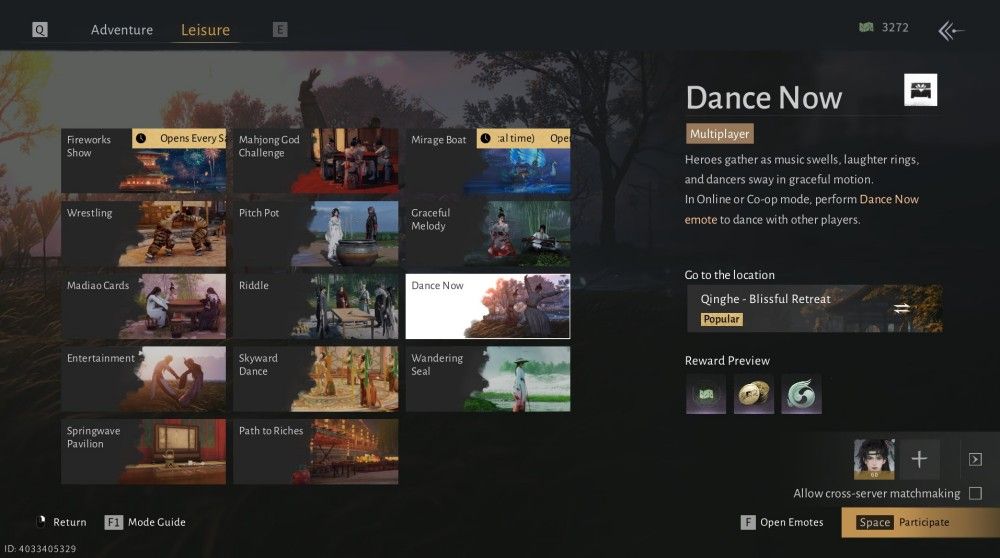Click the Opens Every schedule banner
The height and width of the screenshot is (558, 1000).
click(x=179, y=138)
